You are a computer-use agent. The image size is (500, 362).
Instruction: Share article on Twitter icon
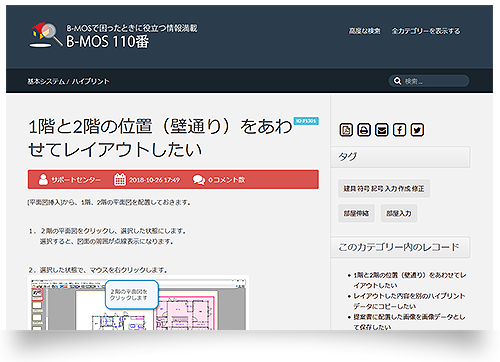pyautogui.click(x=417, y=130)
